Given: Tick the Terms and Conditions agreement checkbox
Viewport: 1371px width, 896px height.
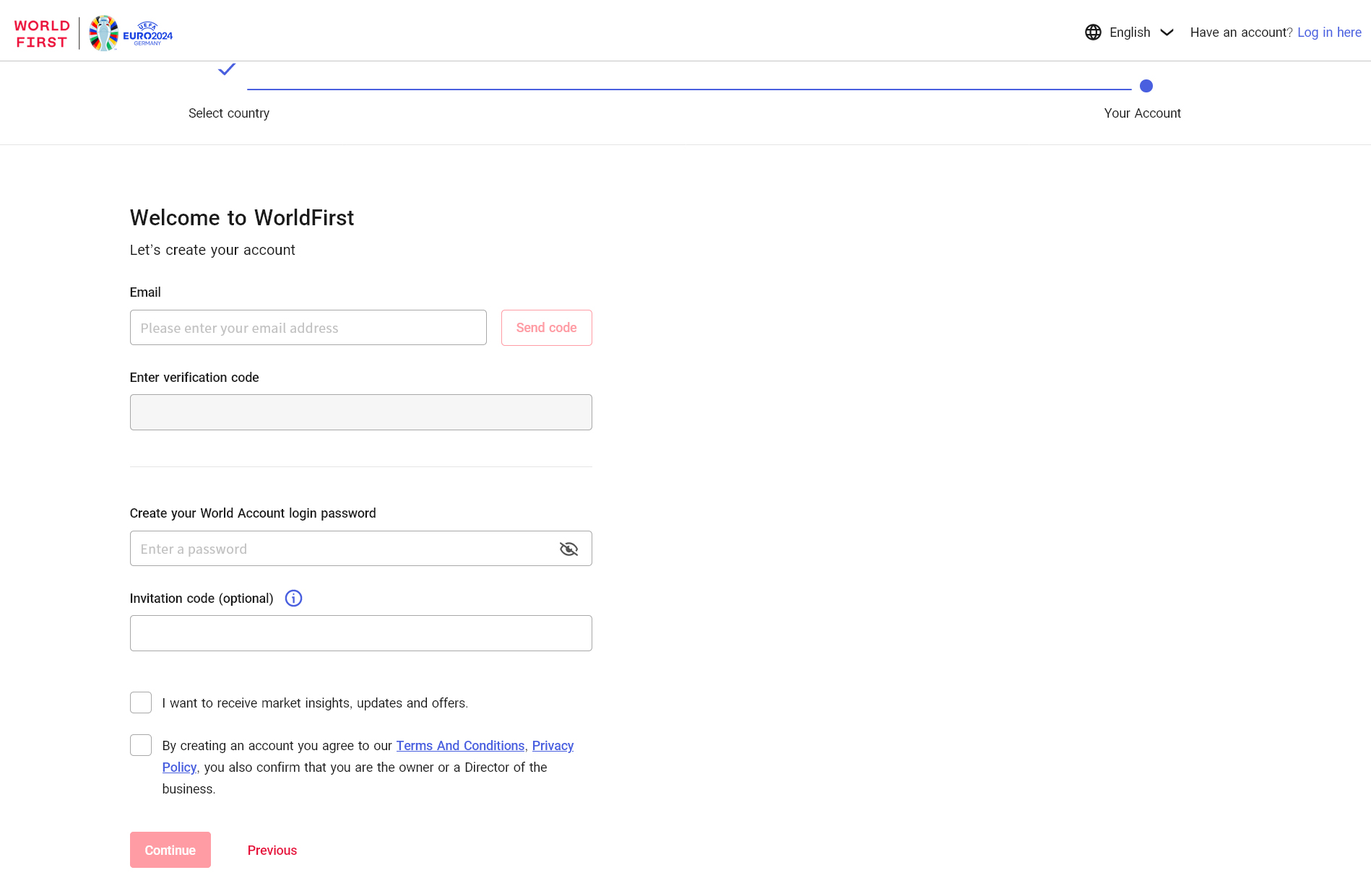Looking at the screenshot, I should click(x=141, y=745).
